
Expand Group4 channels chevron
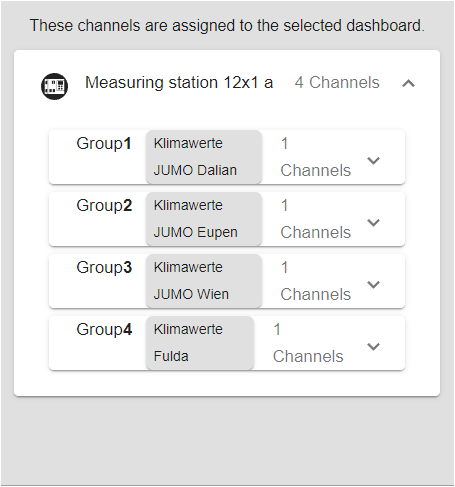click(x=373, y=347)
